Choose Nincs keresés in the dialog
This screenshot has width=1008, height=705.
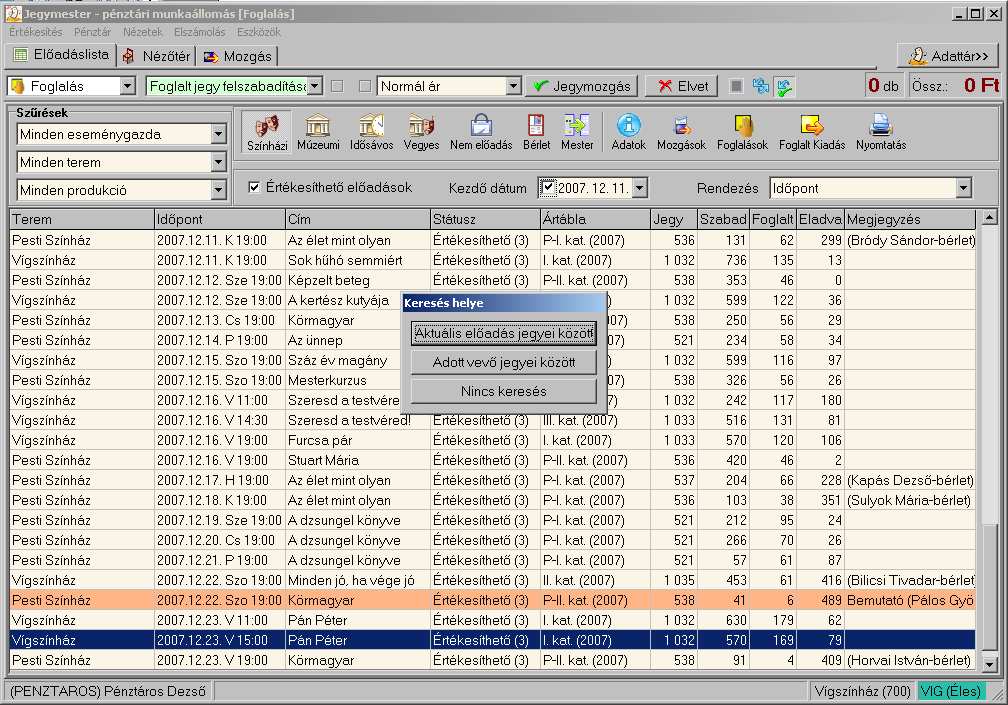(504, 391)
